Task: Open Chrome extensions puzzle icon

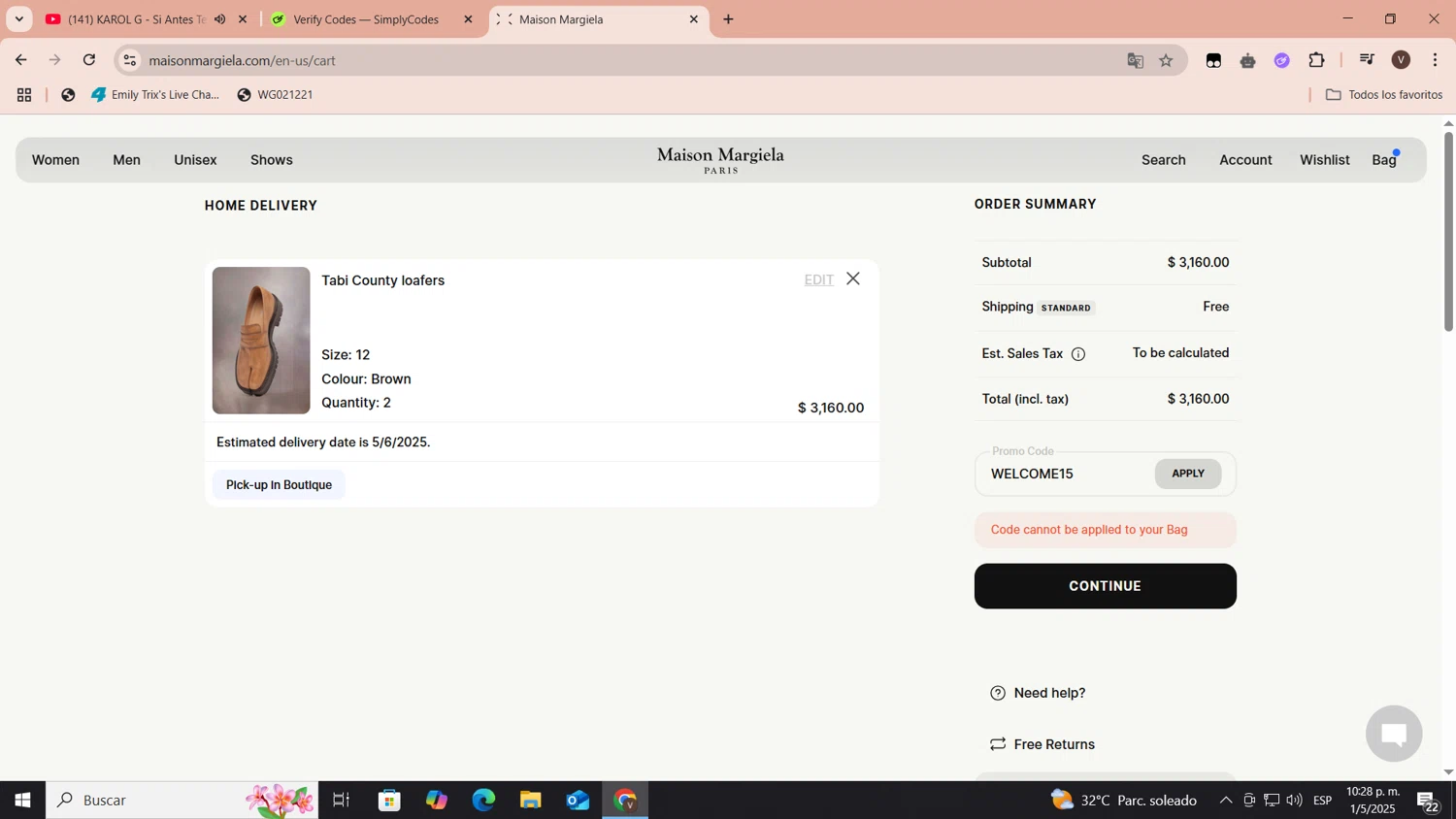Action: [x=1316, y=60]
